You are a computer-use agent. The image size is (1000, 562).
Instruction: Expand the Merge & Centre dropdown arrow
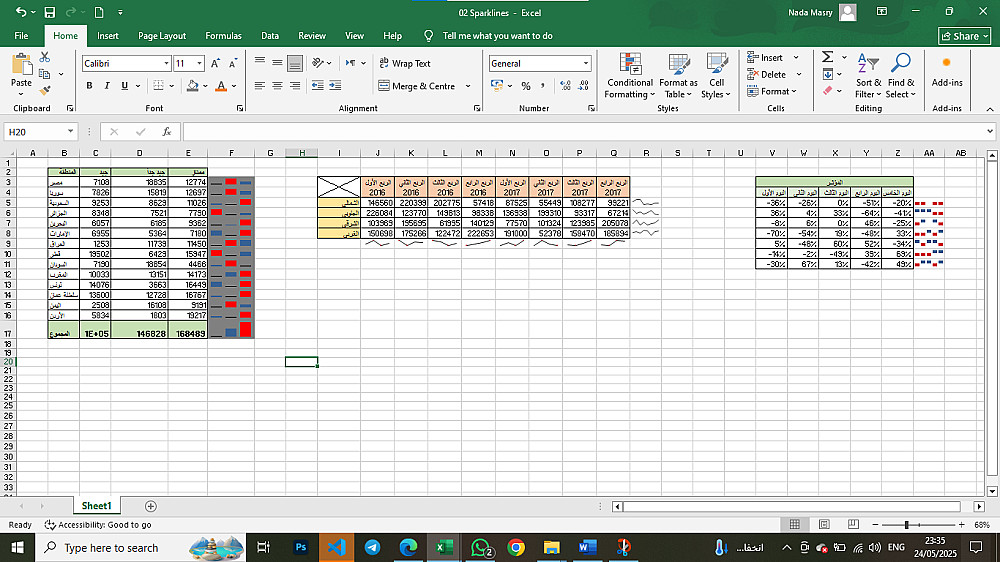click(x=468, y=86)
